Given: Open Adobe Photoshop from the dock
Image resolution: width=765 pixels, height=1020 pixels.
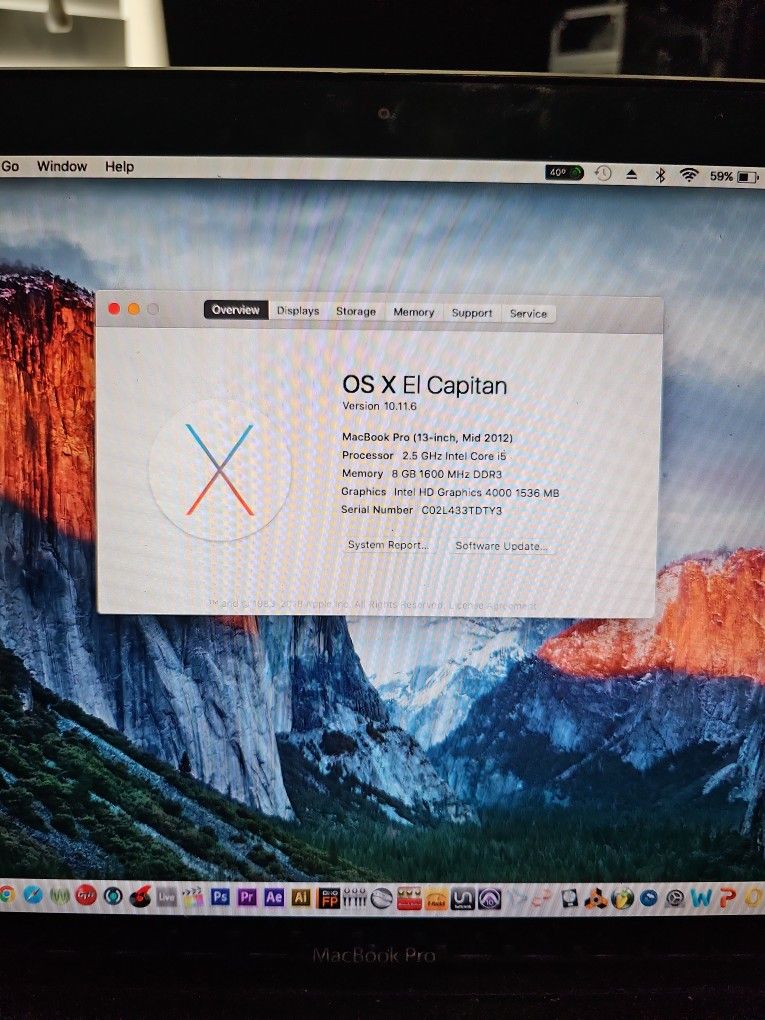Looking at the screenshot, I should click(x=220, y=897).
